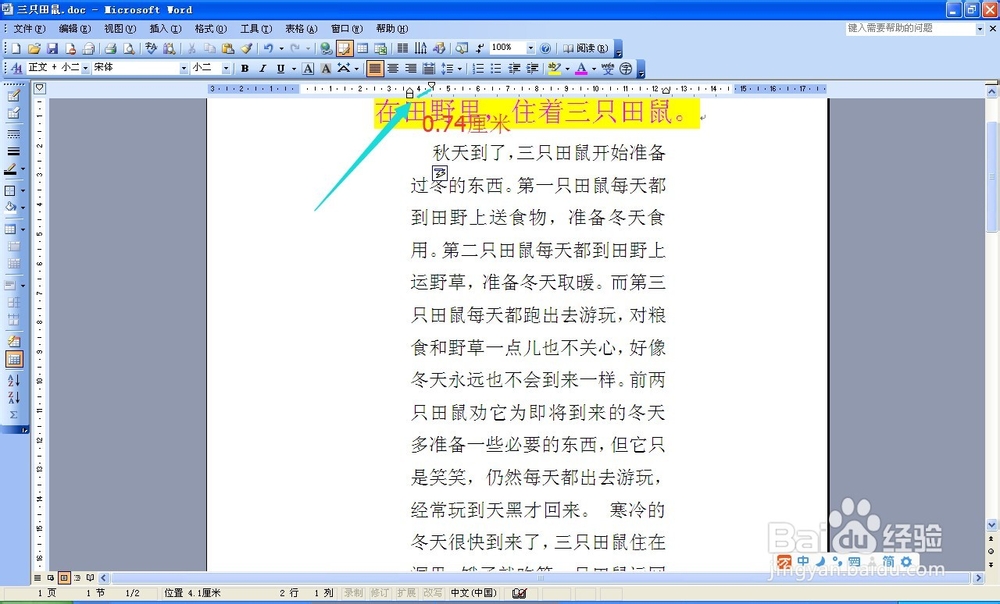Toggle center text alignment

click(393, 68)
